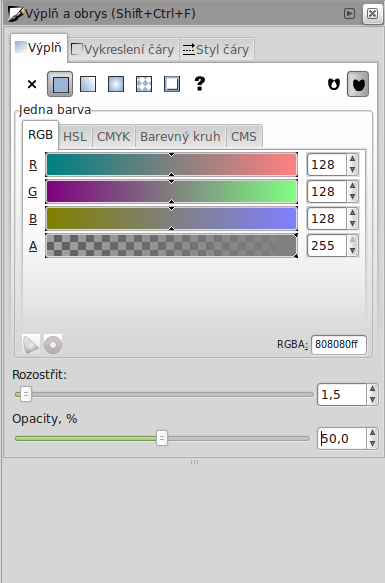Click the Unset paint question mark icon
The width and height of the screenshot is (385, 583).
point(200,84)
